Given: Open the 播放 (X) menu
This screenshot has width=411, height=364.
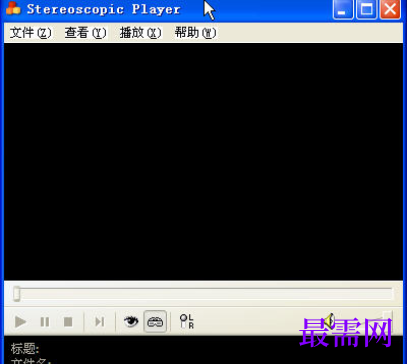Looking at the screenshot, I should pos(140,33).
